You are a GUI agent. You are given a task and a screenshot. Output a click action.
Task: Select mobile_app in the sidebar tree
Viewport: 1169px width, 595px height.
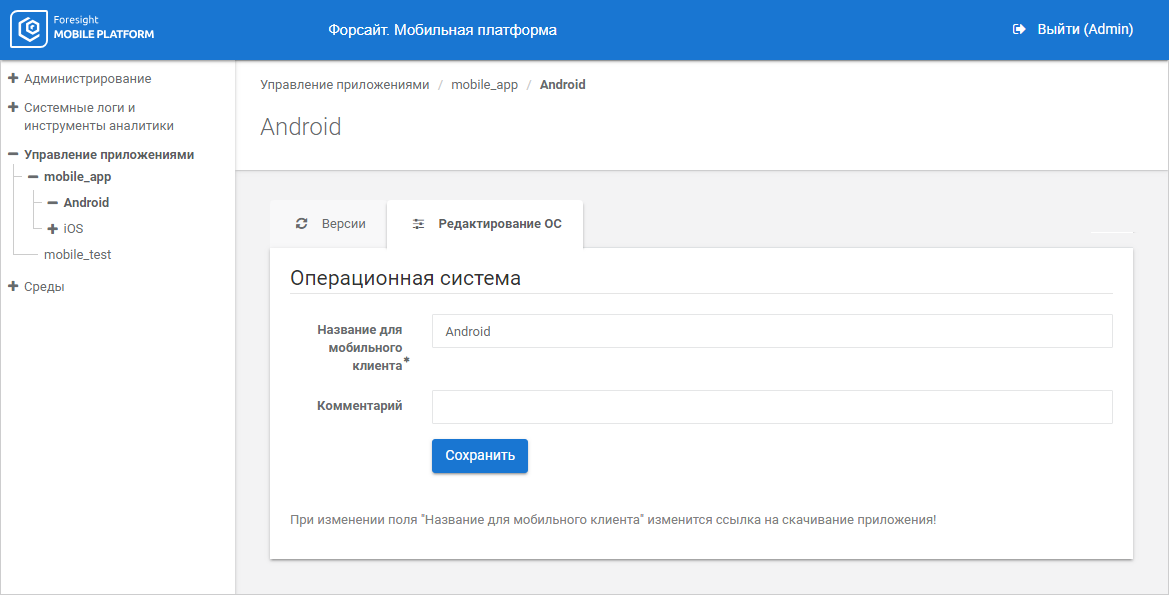[x=78, y=177]
